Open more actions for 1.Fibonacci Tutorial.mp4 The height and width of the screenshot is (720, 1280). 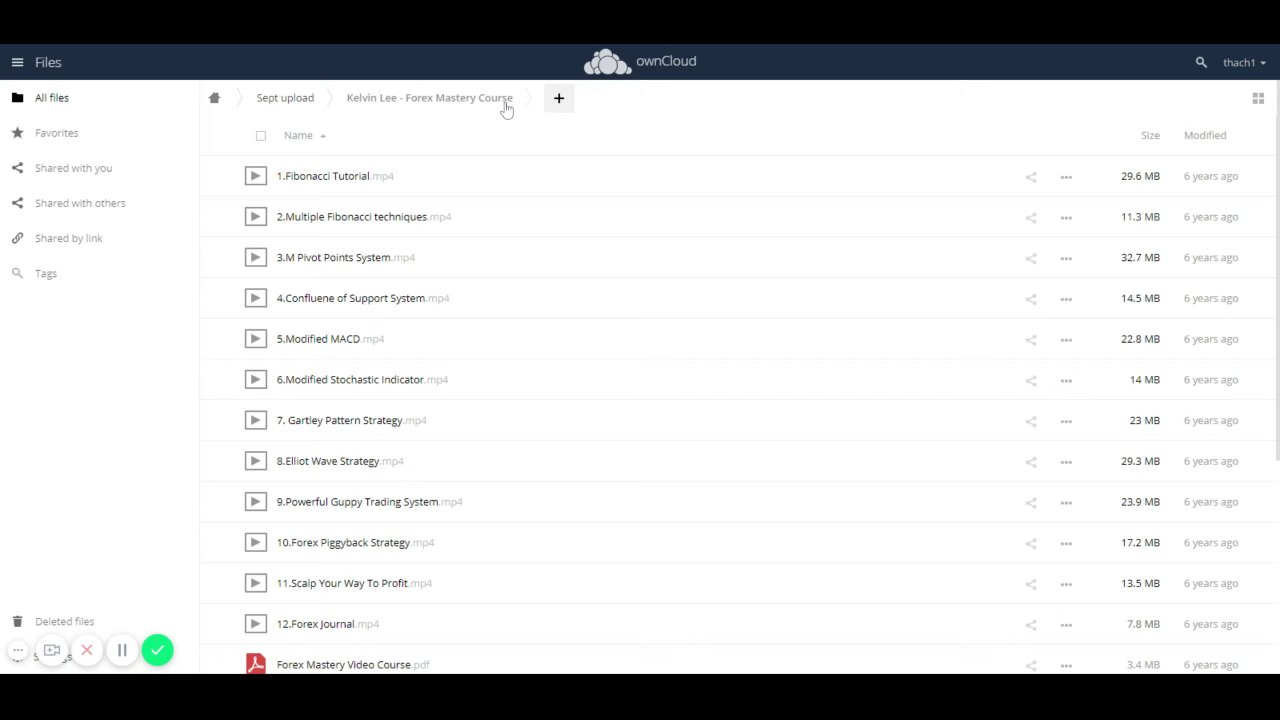[x=1066, y=177]
